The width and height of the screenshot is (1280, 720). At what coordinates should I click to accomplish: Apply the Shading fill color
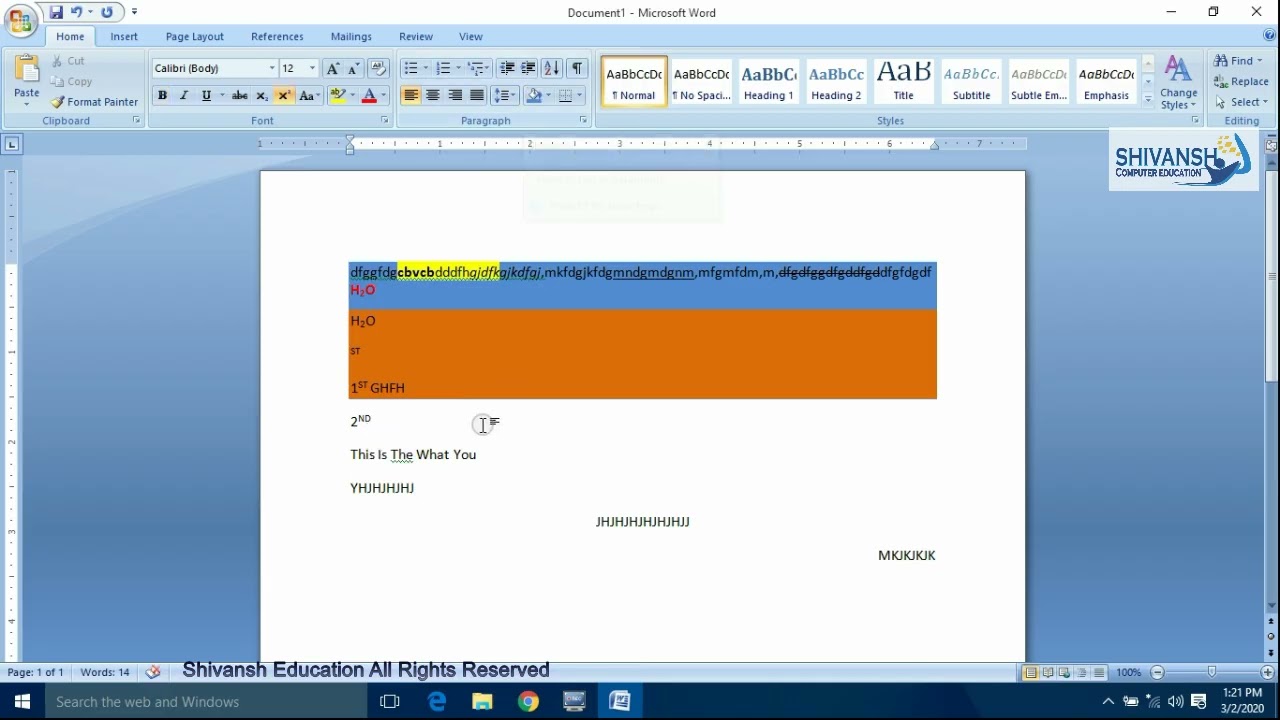pos(534,96)
